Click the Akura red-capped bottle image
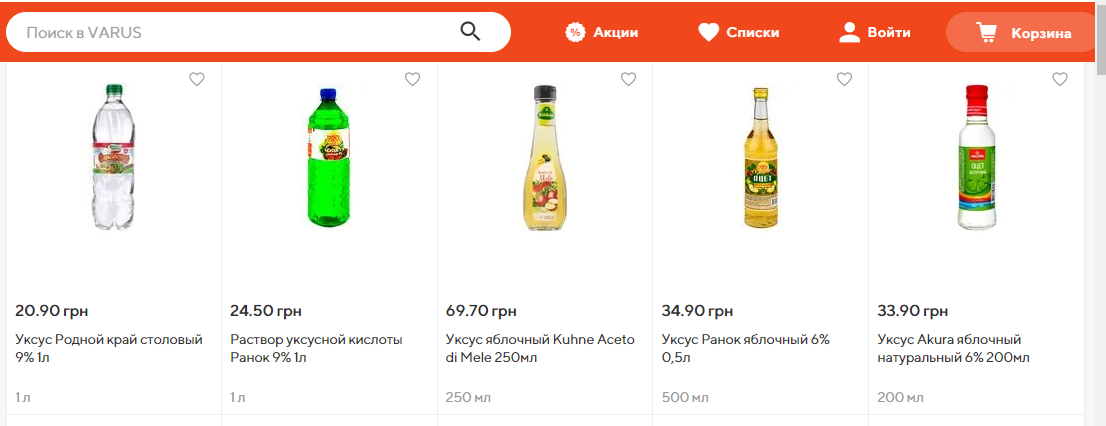Screen dimensions: 1106x426 pos(975,158)
